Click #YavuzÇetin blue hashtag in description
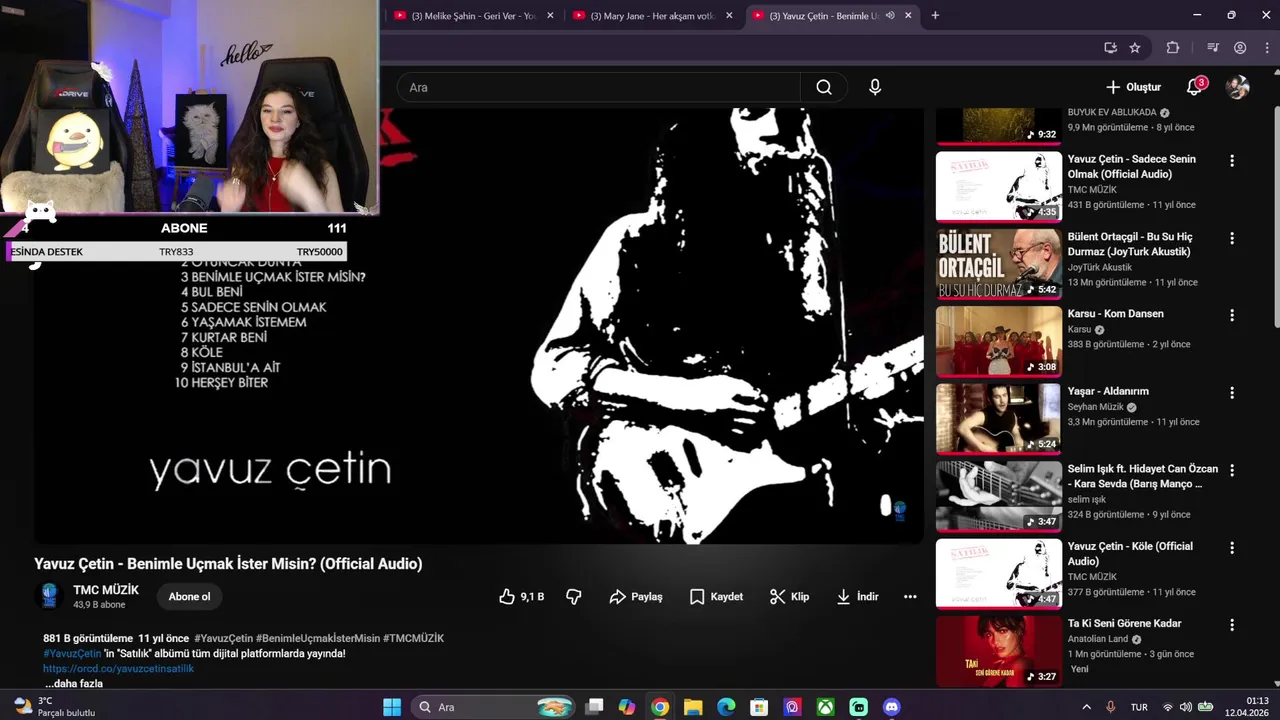 tap(72, 653)
